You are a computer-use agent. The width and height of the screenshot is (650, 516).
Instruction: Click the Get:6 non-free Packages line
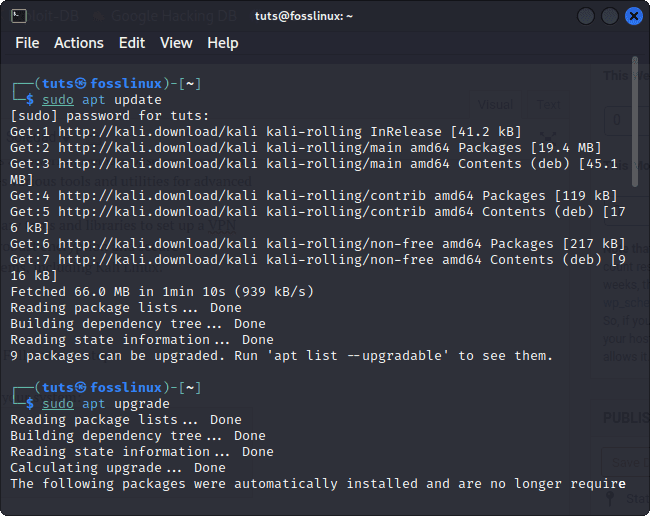(x=318, y=244)
